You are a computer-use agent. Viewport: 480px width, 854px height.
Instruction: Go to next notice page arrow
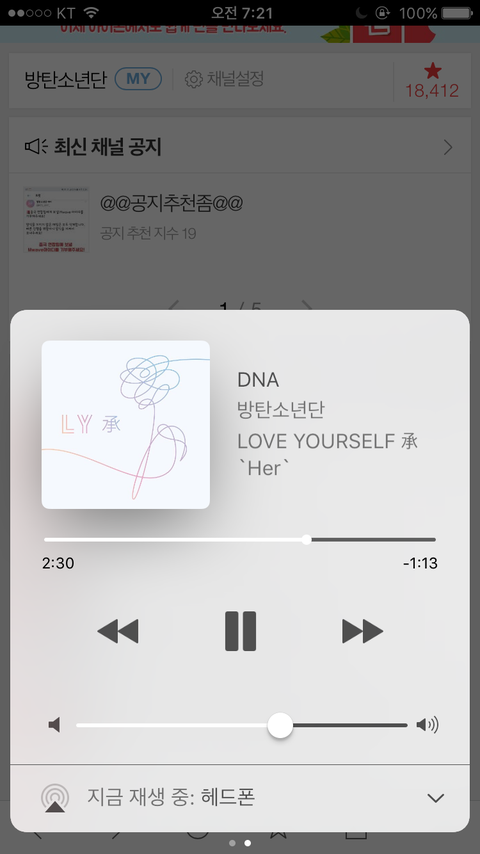(x=307, y=306)
